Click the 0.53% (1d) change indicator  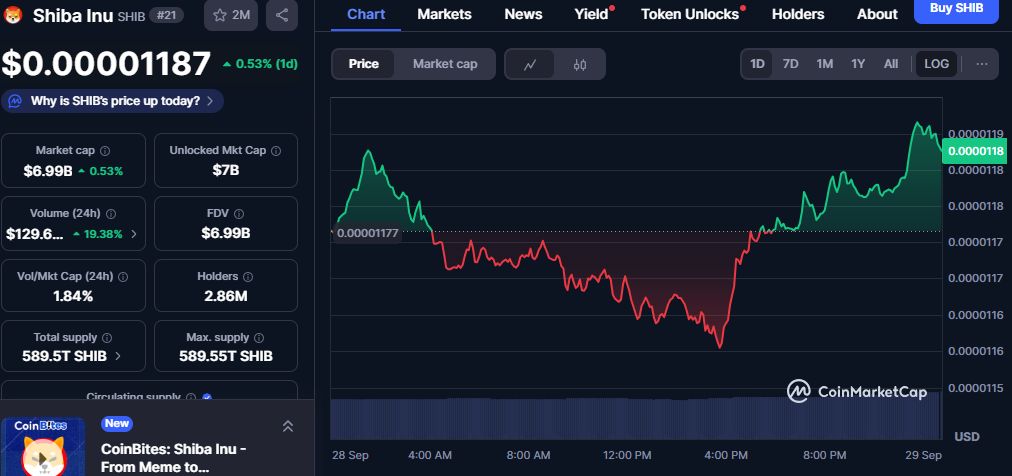[260, 64]
